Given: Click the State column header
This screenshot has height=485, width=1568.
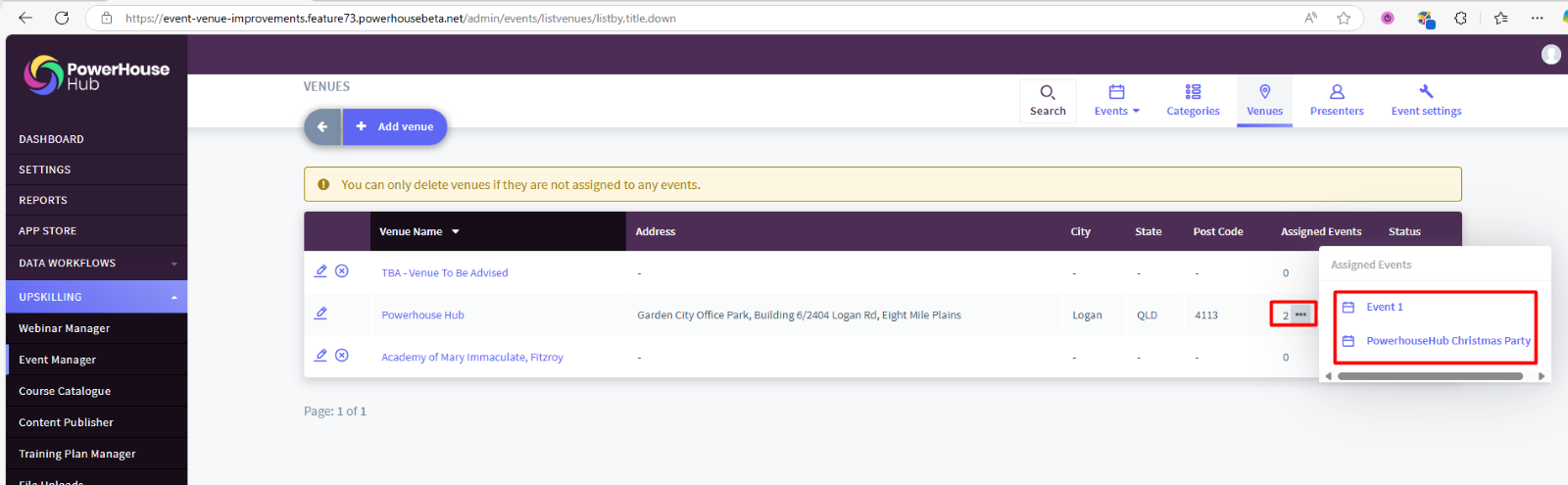Looking at the screenshot, I should pos(1148,232).
